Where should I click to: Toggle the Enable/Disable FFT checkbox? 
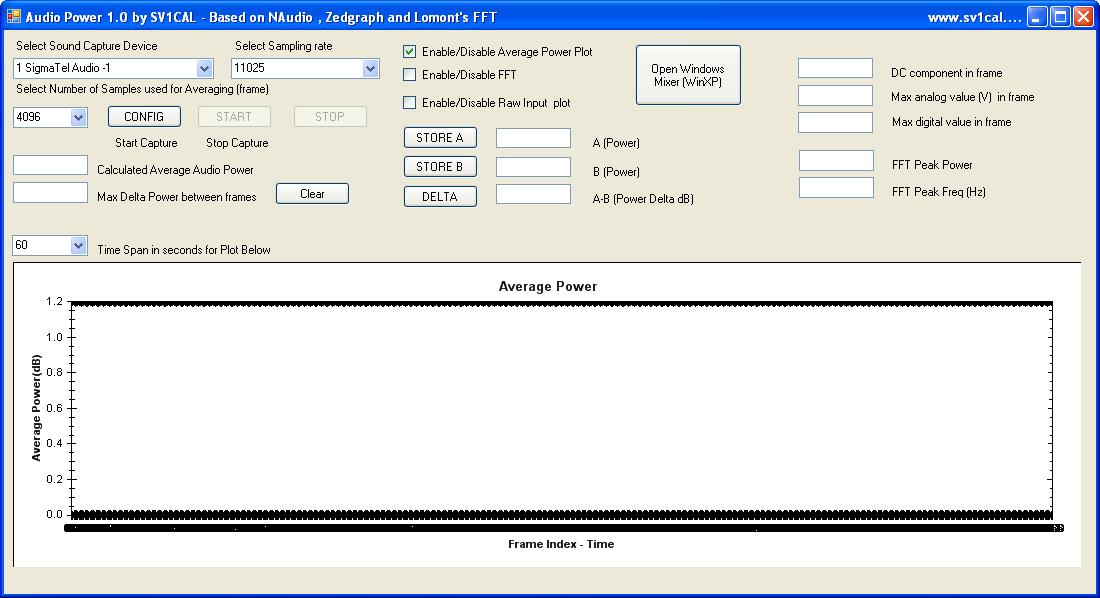click(x=410, y=75)
